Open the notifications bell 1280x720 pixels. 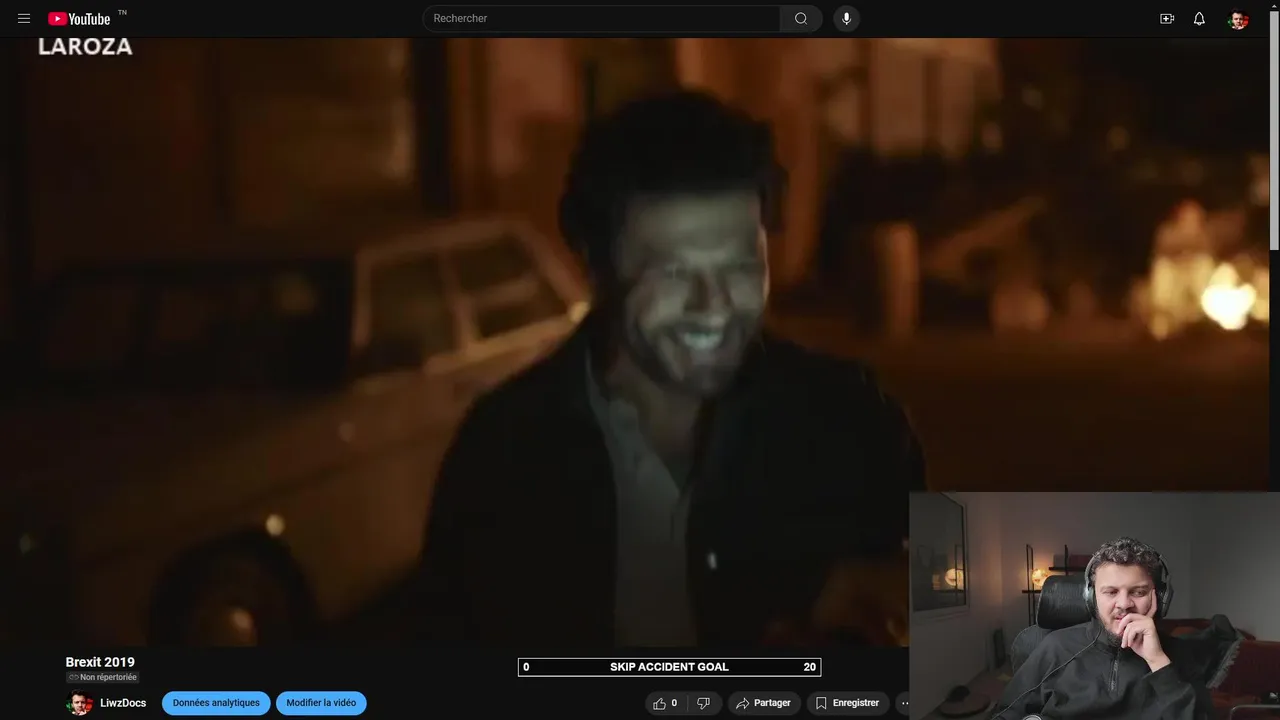[1199, 18]
